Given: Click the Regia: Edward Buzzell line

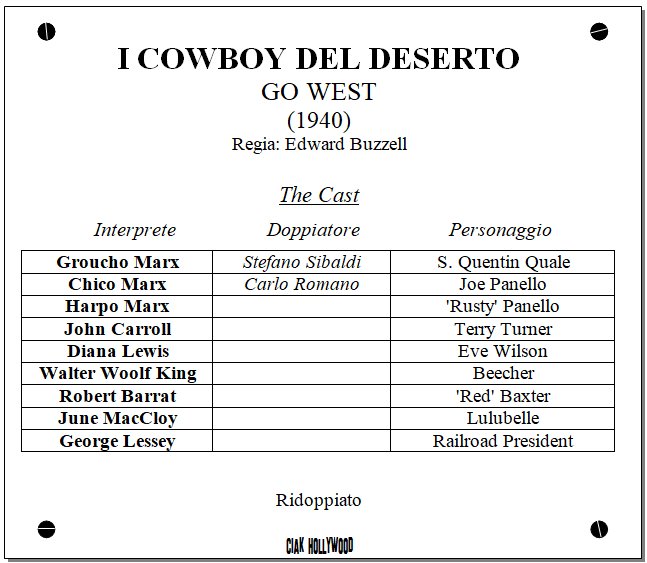Looking at the screenshot, I should (x=319, y=144).
